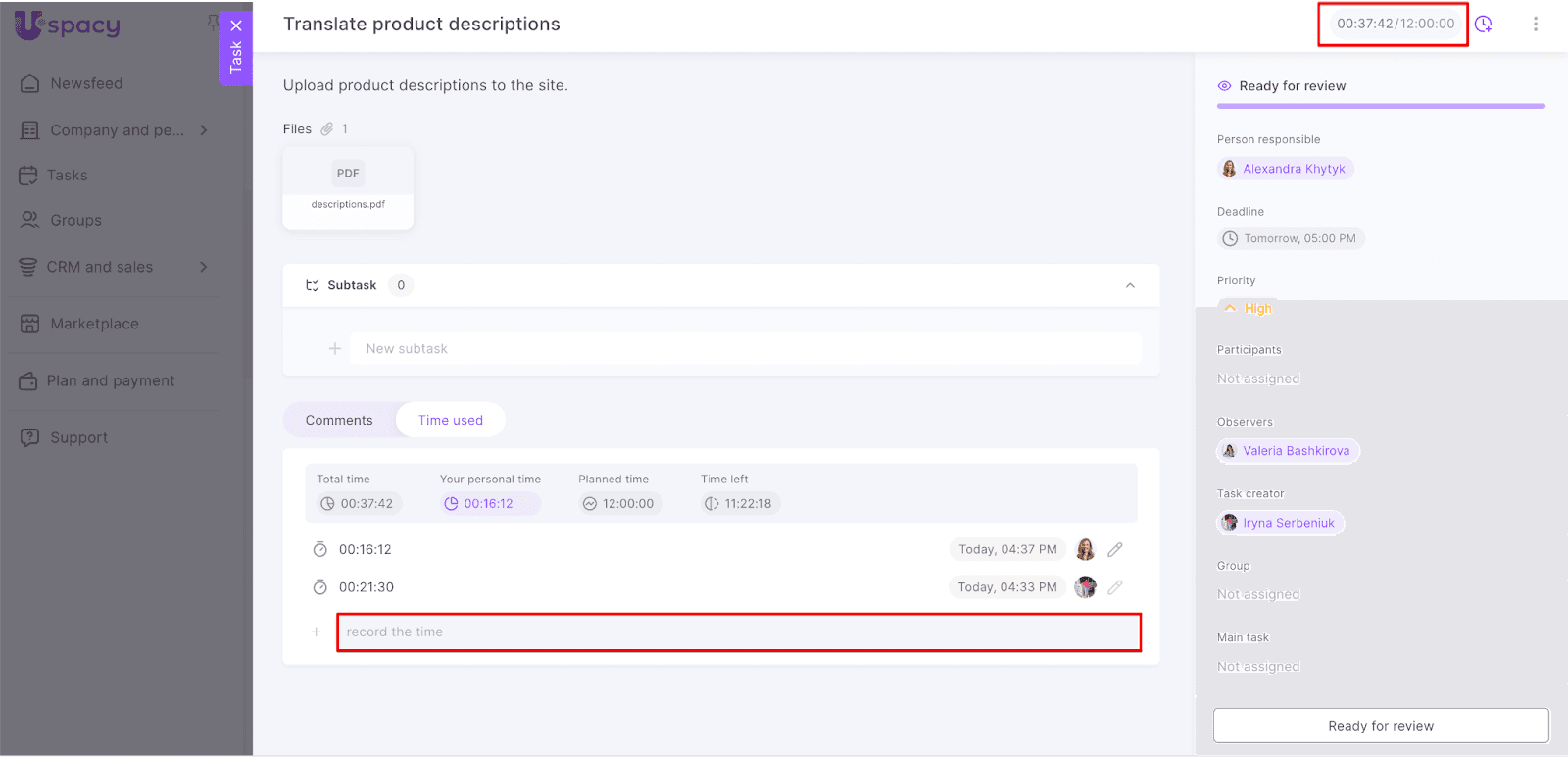Click the Ready for review status progress bar
Viewport: 1568px width, 758px height.
point(1380,106)
